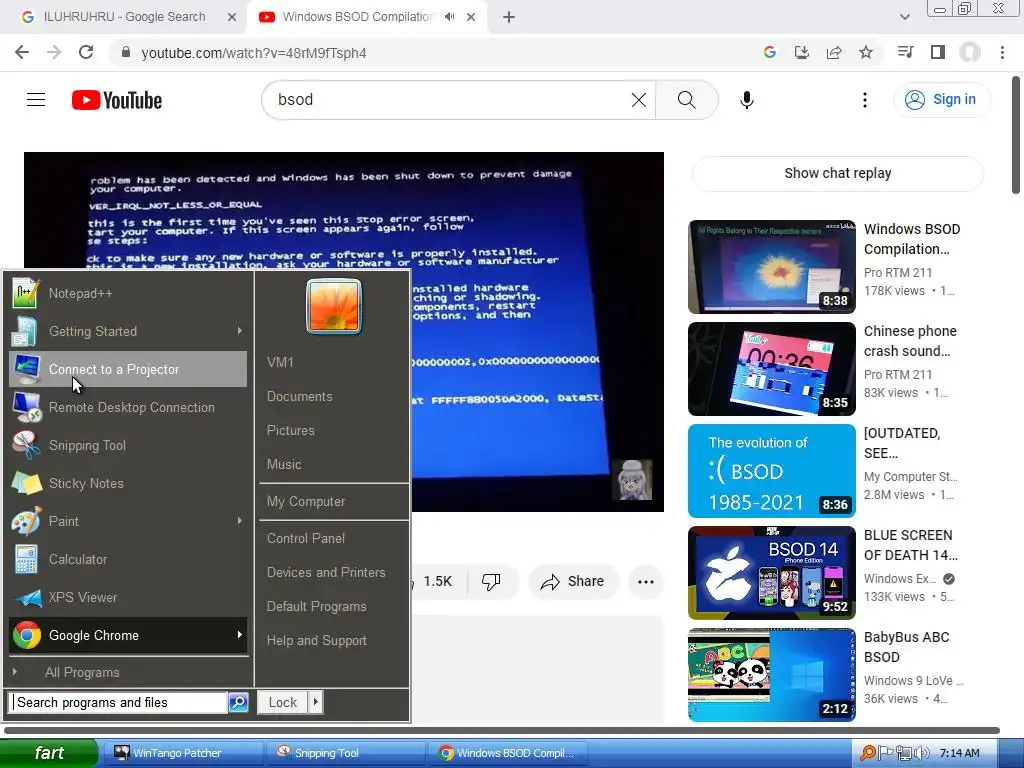Viewport: 1024px width, 768px height.
Task: Click the Sign in button
Action: 941,99
